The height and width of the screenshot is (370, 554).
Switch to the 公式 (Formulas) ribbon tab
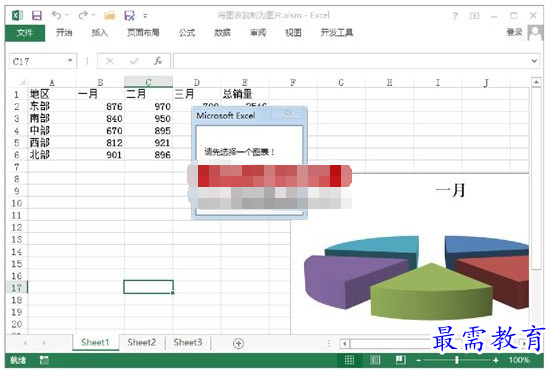(x=187, y=33)
